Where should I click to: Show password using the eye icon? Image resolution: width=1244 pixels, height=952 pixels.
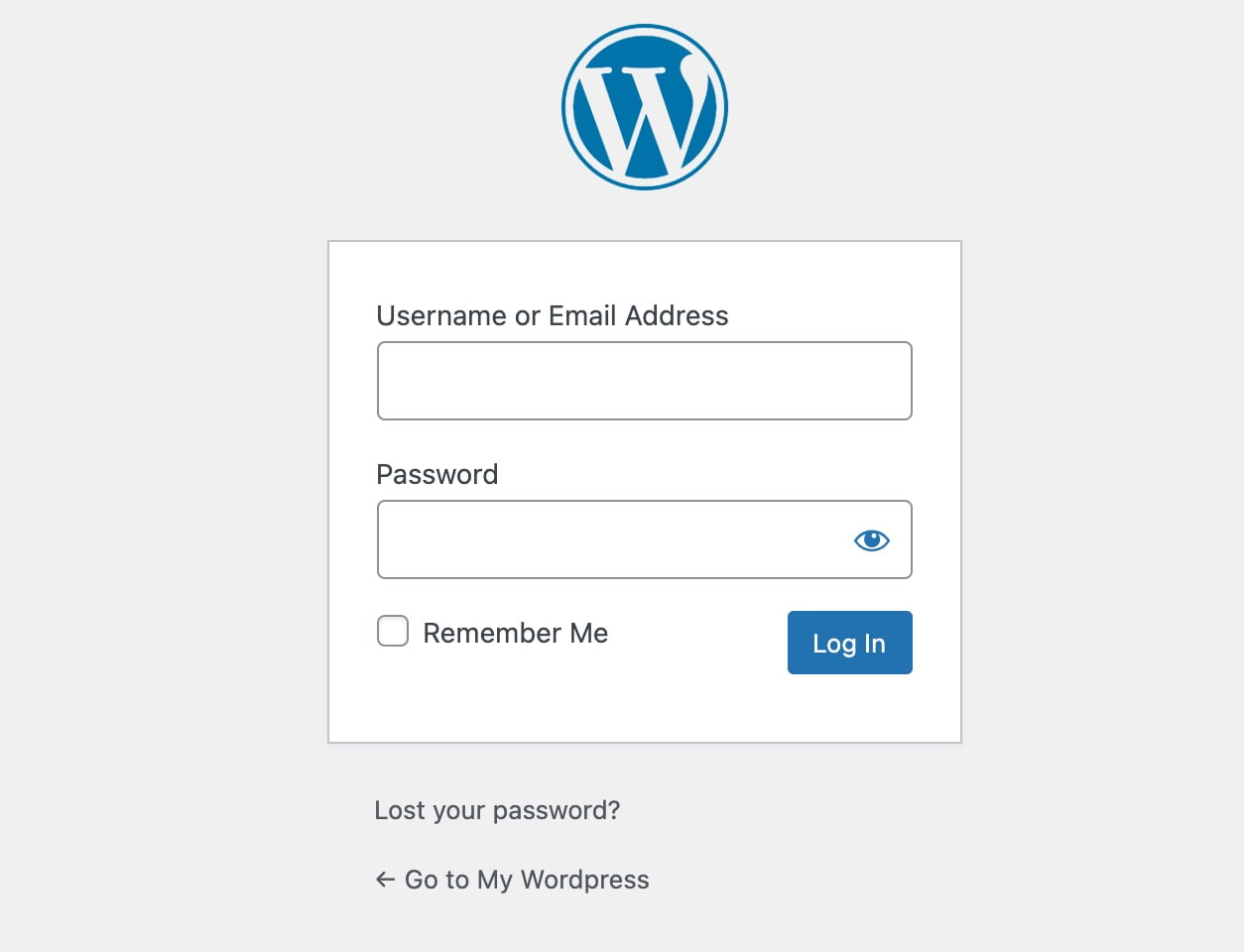(x=872, y=540)
